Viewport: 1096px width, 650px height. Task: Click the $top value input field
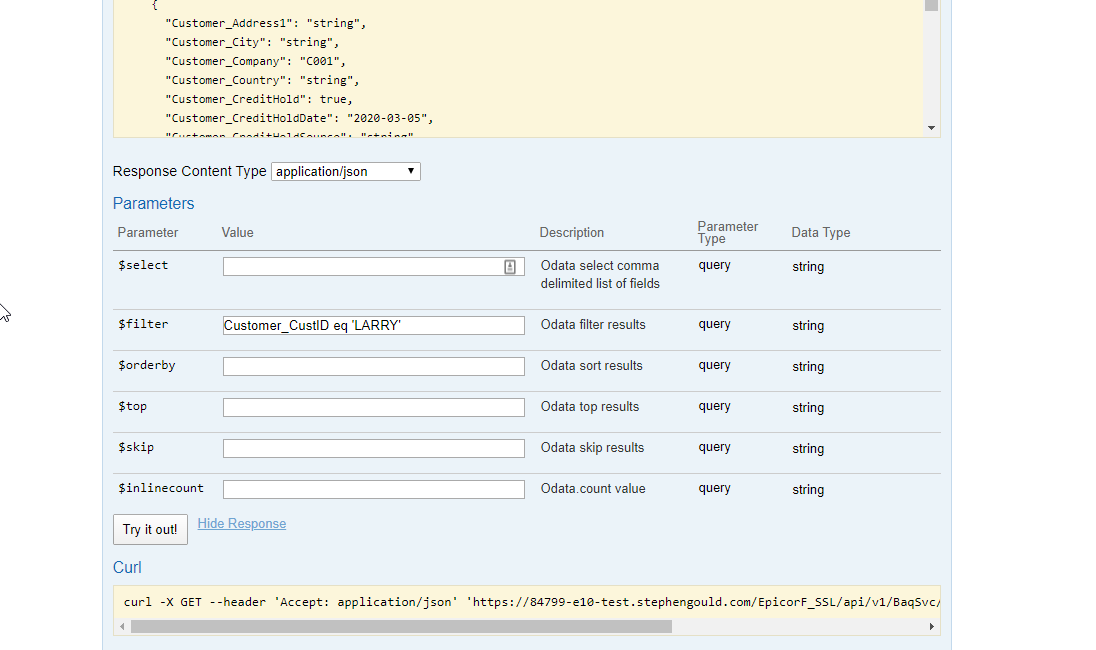pos(374,407)
